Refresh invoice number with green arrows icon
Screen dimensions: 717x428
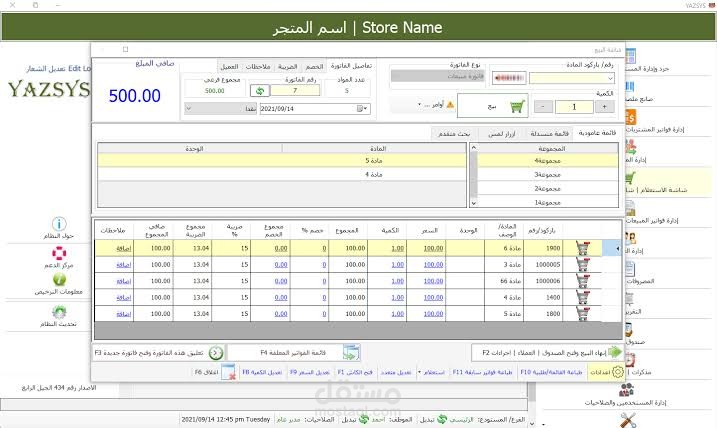point(260,91)
